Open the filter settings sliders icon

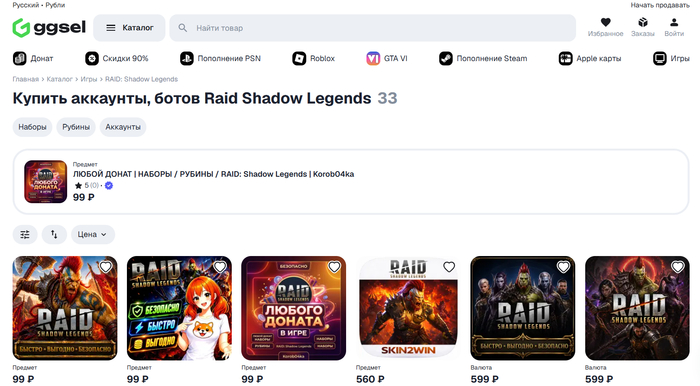click(25, 234)
